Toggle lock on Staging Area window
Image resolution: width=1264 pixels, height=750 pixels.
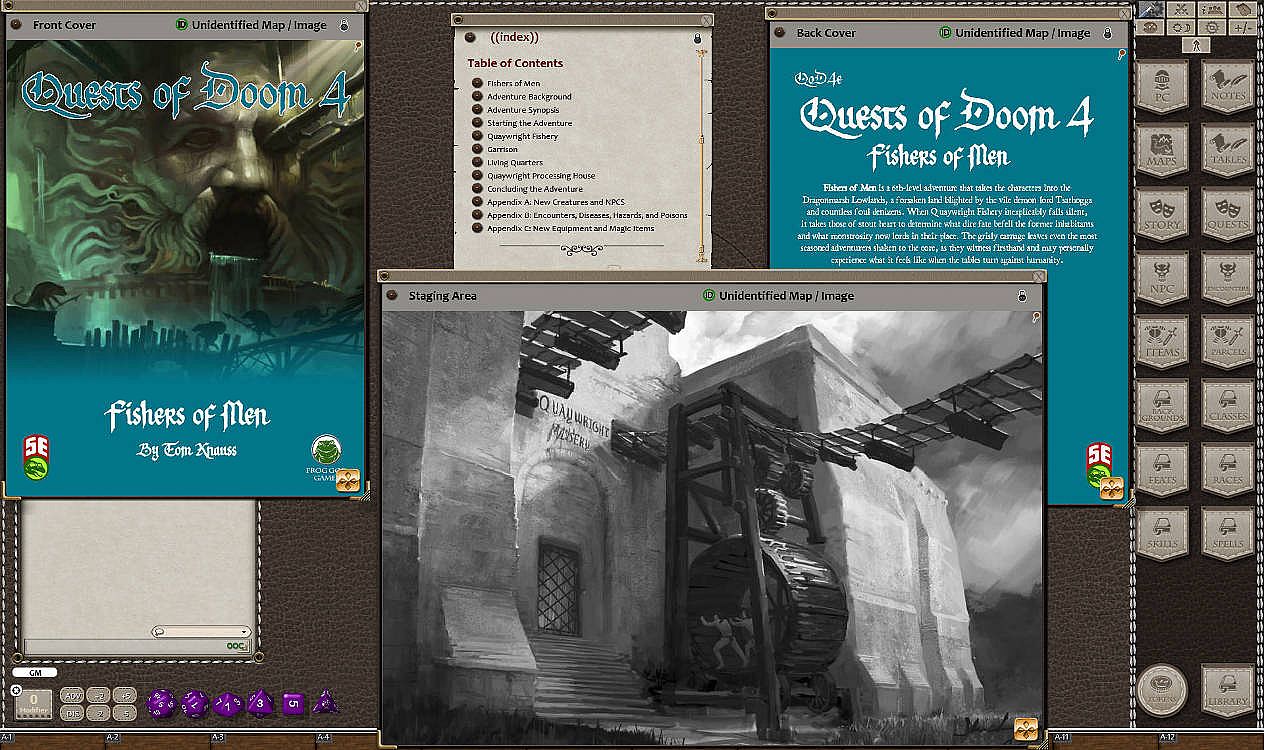[x=1022, y=296]
